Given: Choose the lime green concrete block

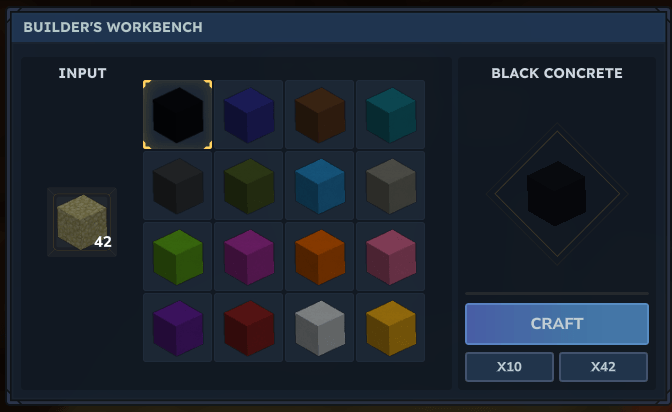Looking at the screenshot, I should tap(177, 256).
